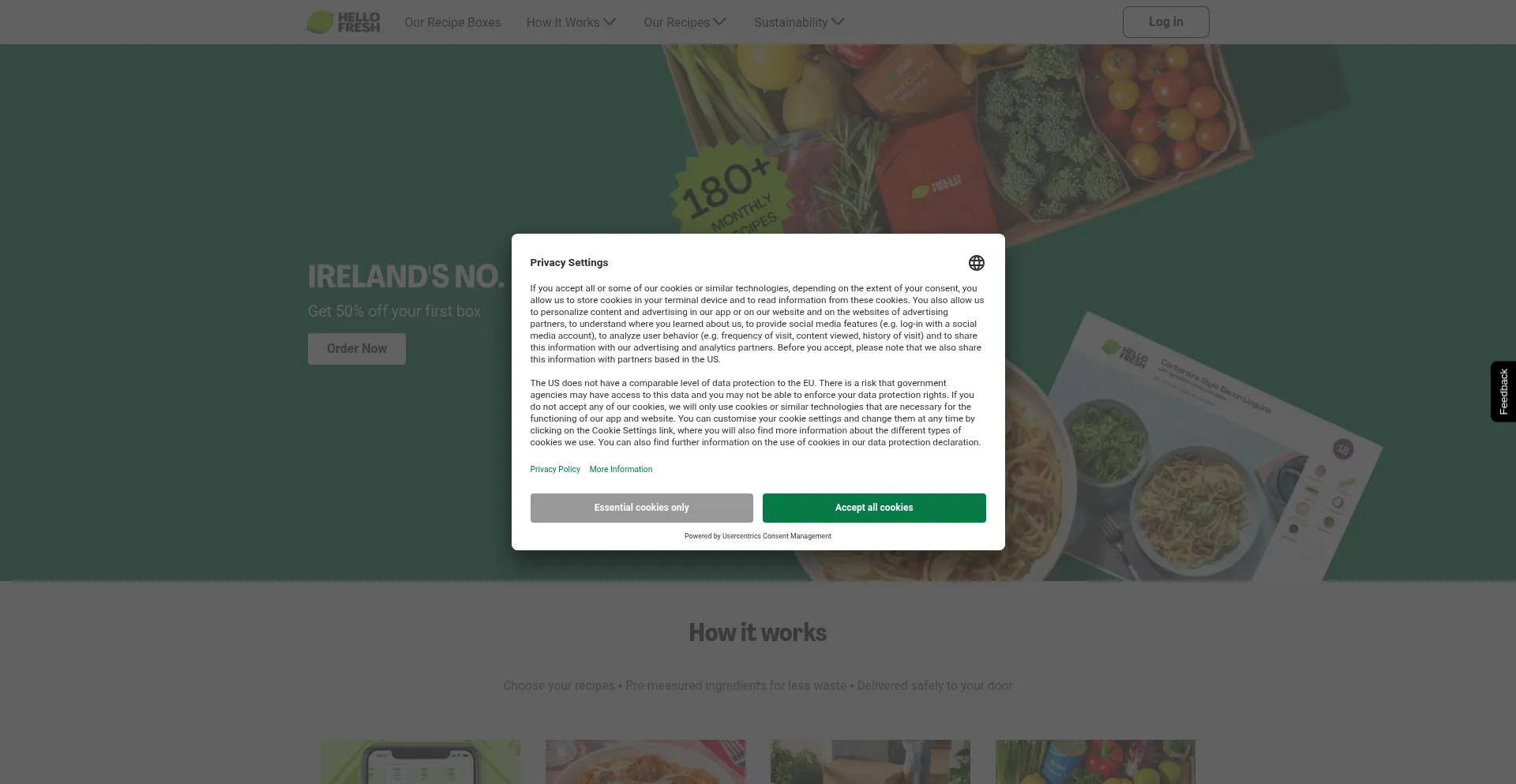Click the pasta dish thumbnail
This screenshot has height=784, width=1516.
coord(645,762)
